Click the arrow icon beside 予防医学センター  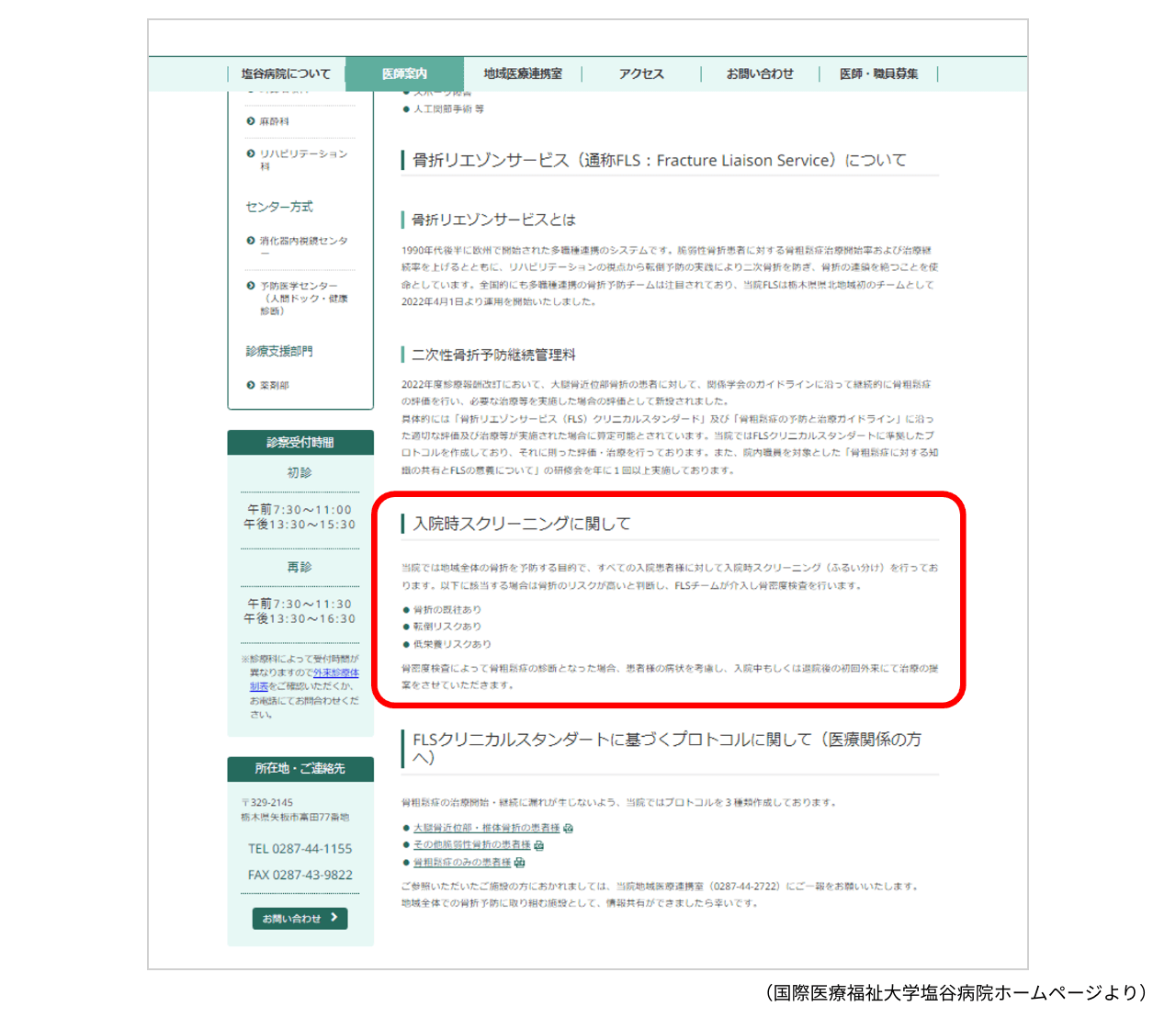point(251,286)
